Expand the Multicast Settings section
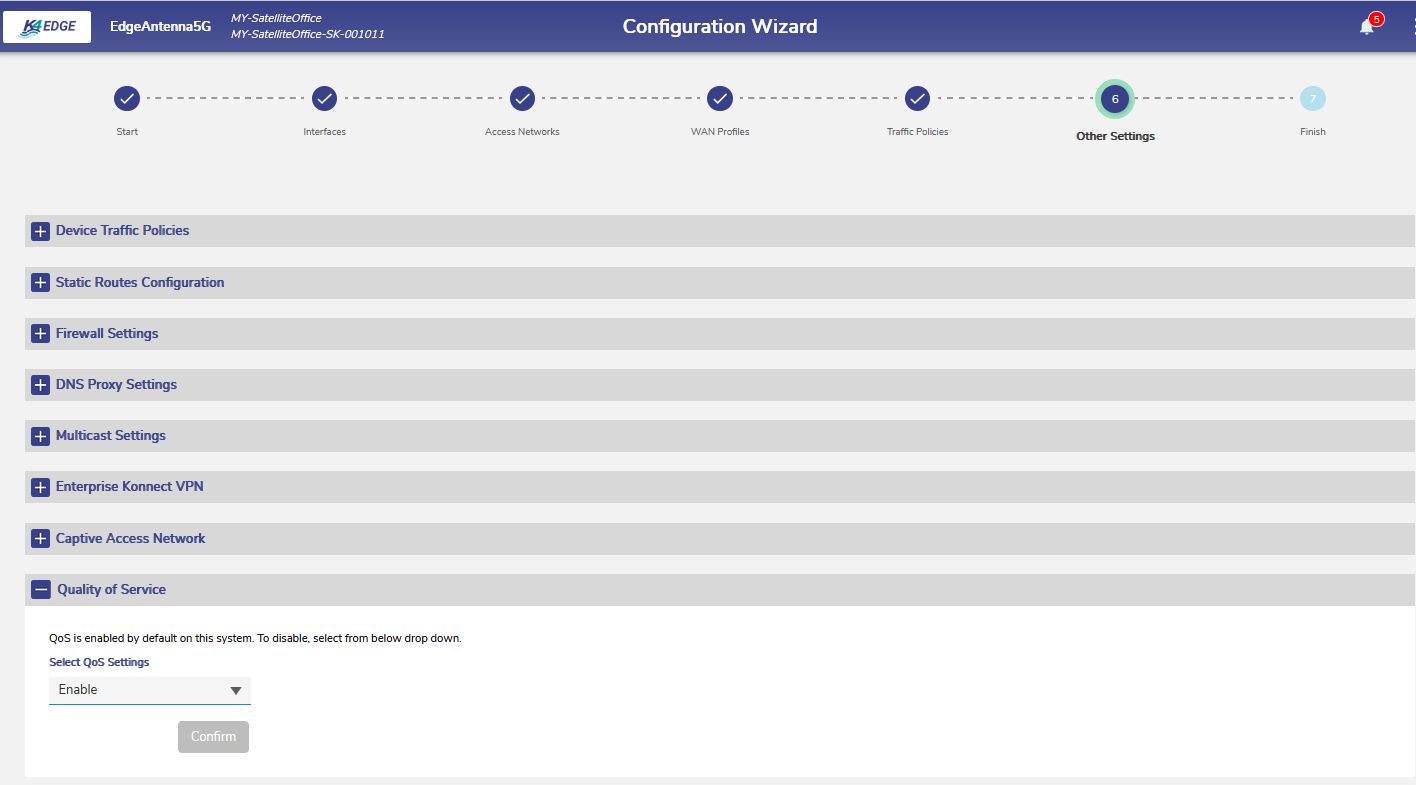This screenshot has height=785, width=1416. 40,436
